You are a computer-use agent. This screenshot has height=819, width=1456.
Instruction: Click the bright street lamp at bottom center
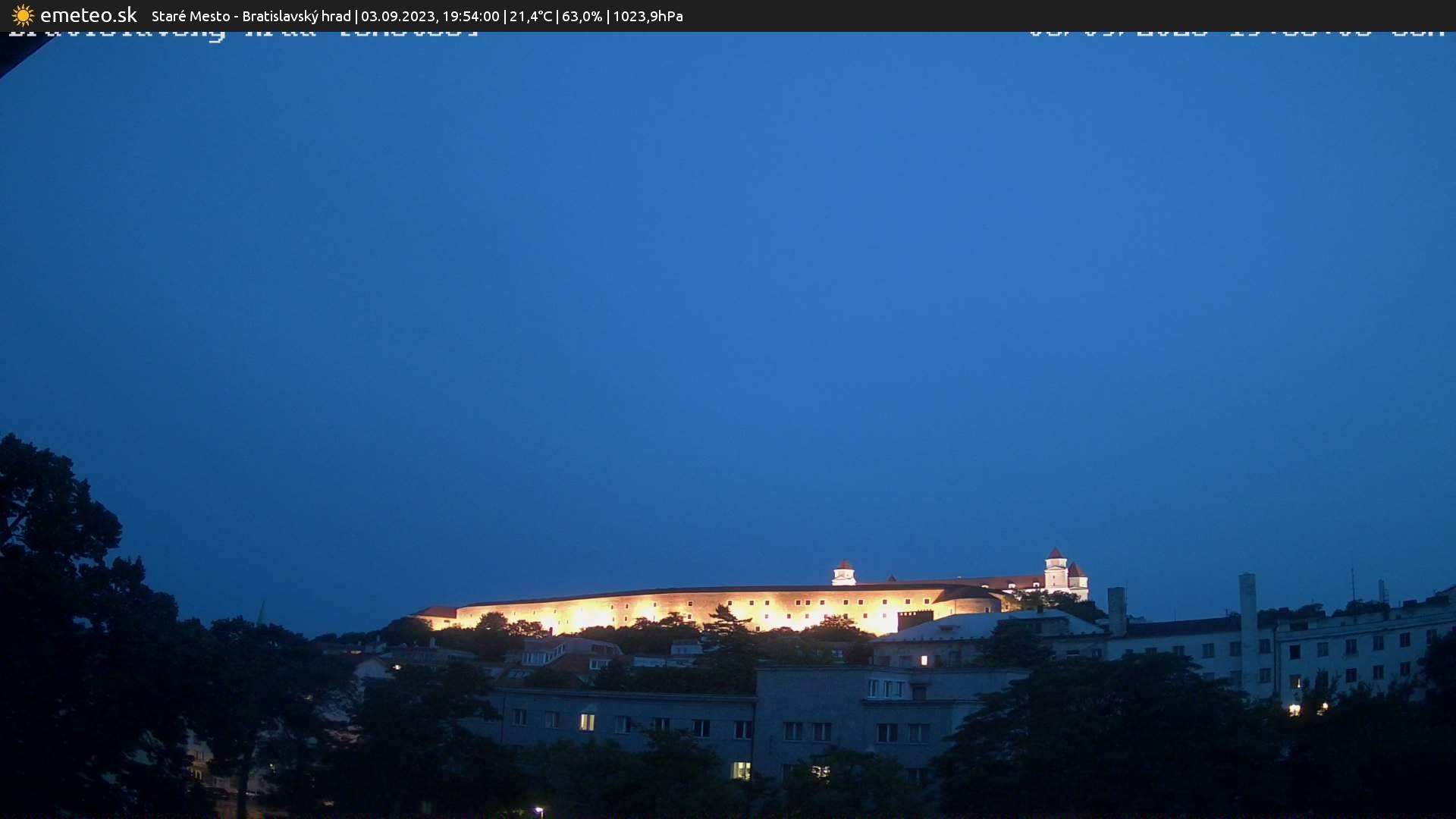[x=538, y=811]
